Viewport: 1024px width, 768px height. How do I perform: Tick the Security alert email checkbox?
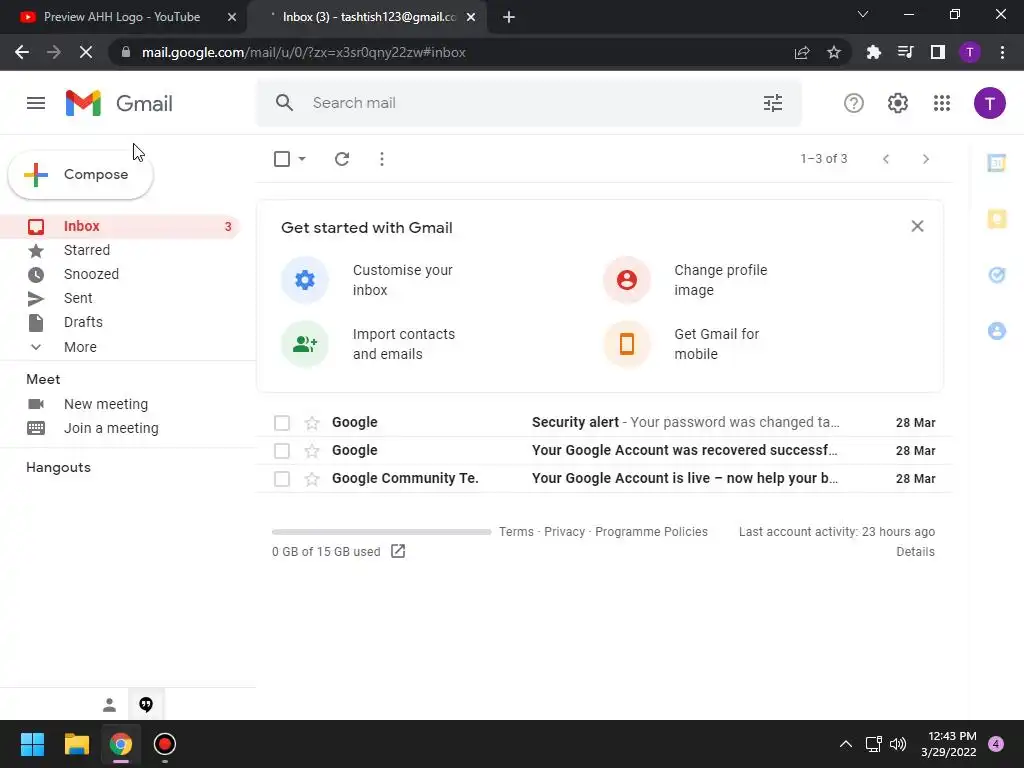point(281,423)
